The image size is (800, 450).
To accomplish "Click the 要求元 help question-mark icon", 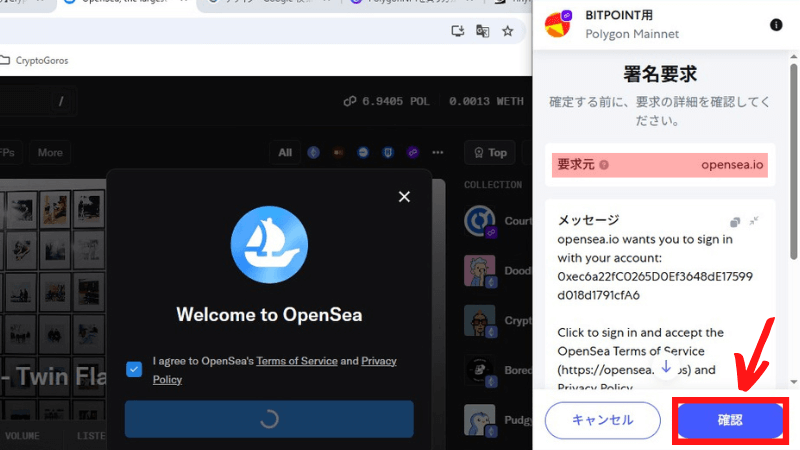I will (x=604, y=165).
